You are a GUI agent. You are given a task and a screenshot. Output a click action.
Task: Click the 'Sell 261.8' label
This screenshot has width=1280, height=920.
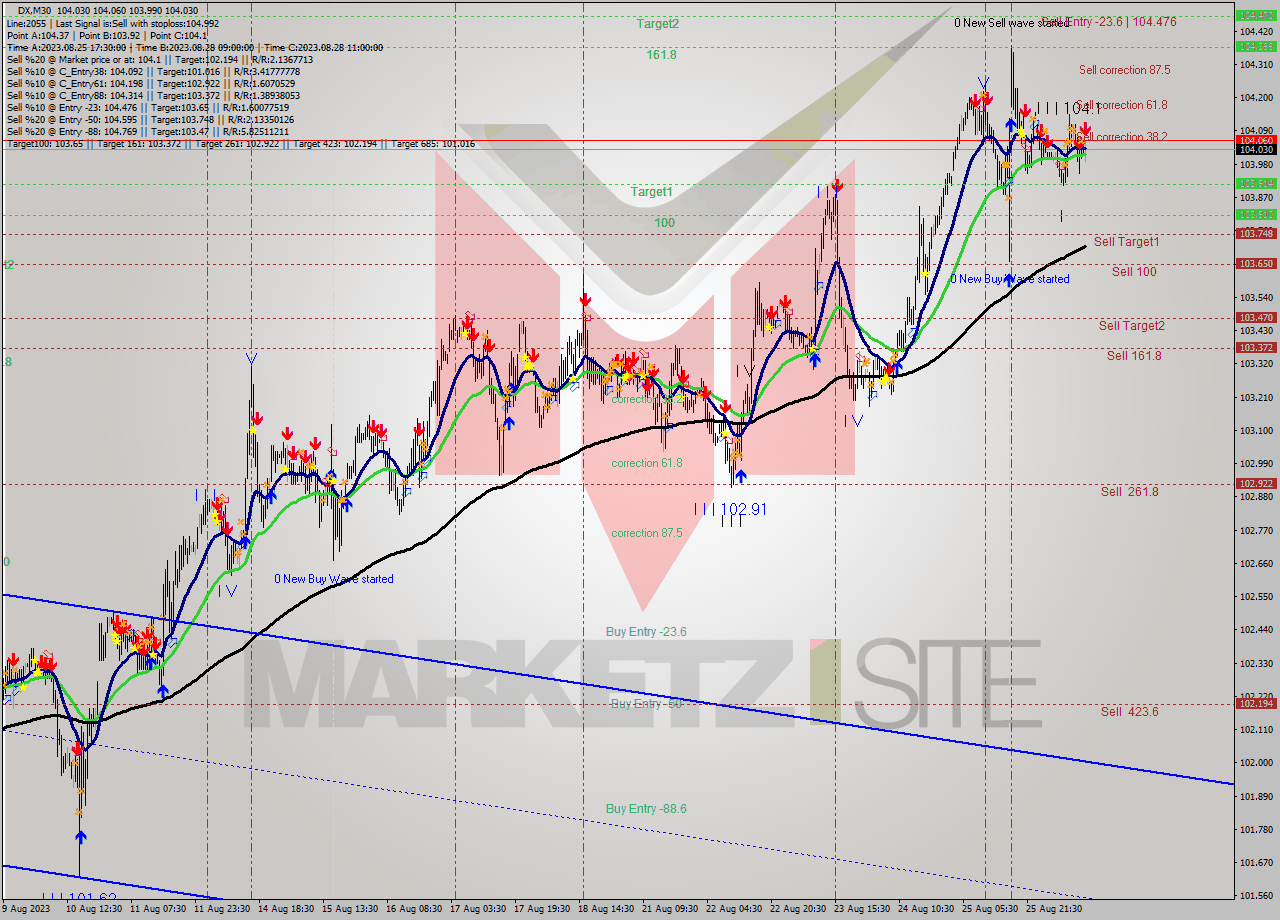point(1130,492)
